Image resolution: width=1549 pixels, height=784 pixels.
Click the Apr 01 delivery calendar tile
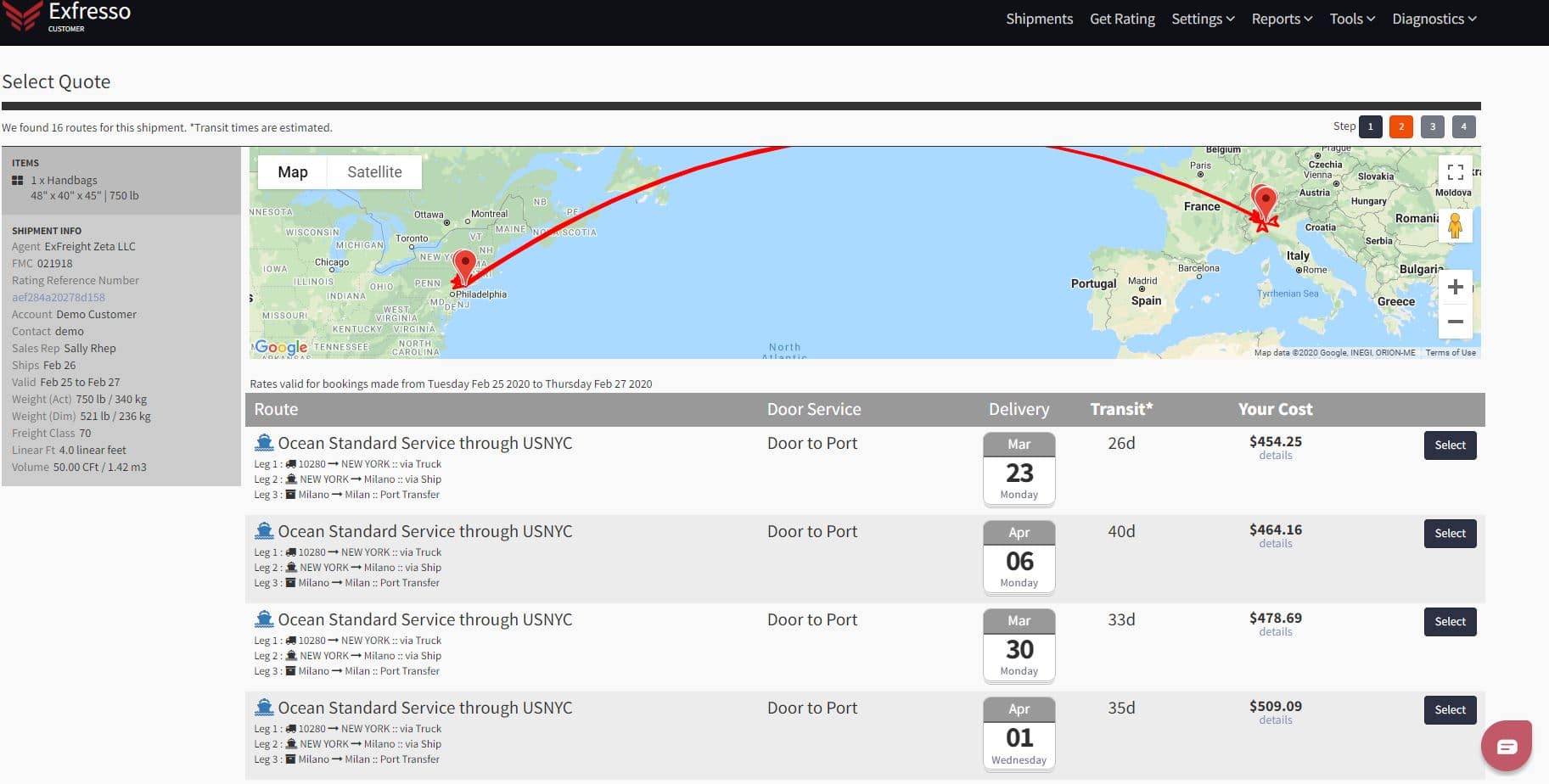click(x=1019, y=734)
